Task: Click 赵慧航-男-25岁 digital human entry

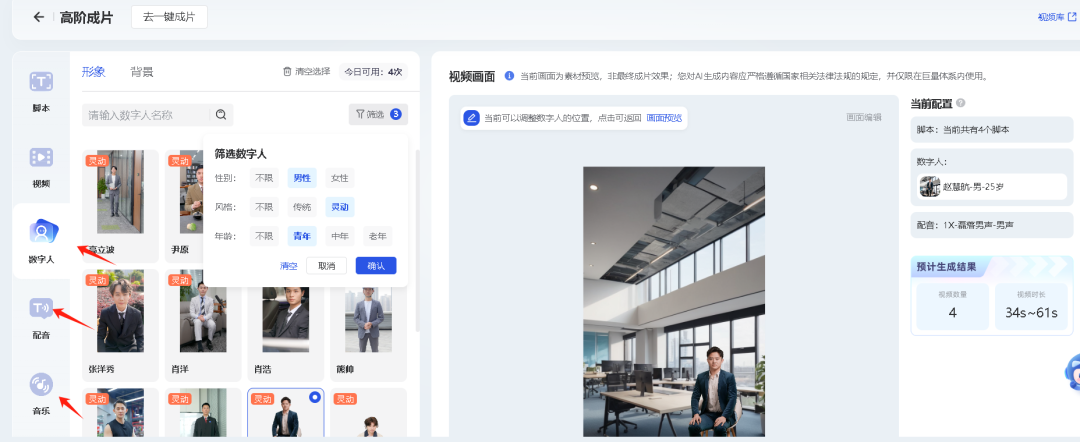Action: [x=993, y=187]
